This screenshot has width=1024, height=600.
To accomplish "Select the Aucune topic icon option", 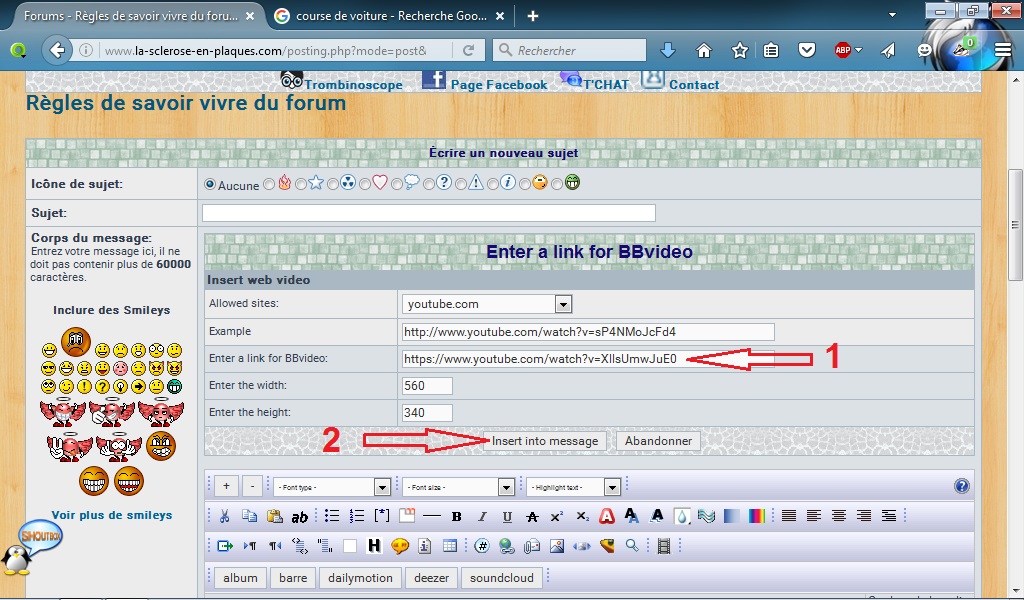I will 210,185.
